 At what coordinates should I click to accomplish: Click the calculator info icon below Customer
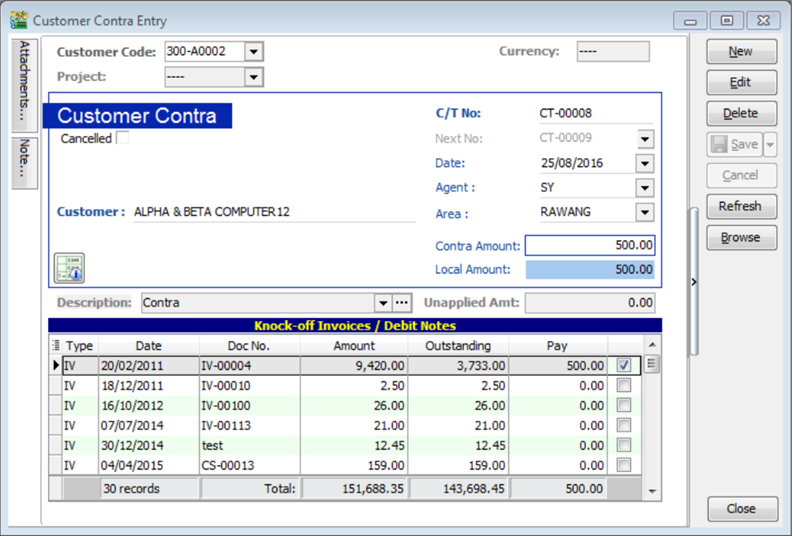tap(69, 268)
